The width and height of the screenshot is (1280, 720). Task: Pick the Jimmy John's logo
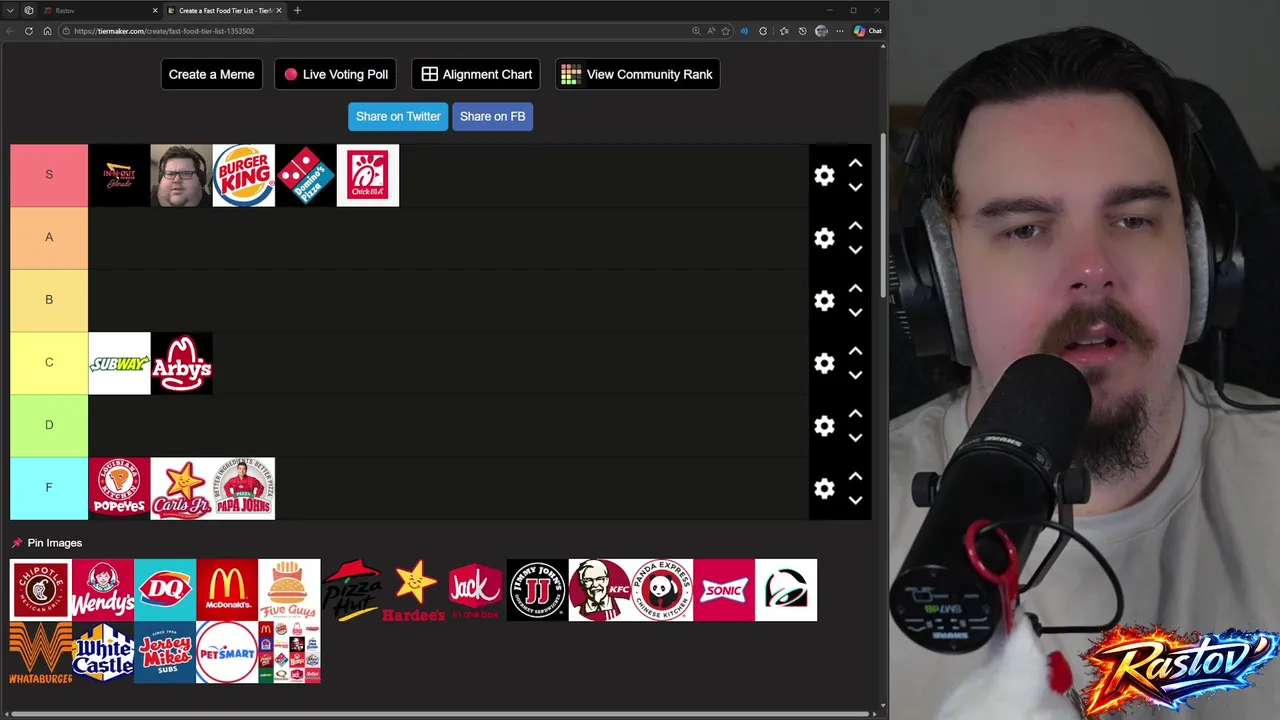pos(537,590)
